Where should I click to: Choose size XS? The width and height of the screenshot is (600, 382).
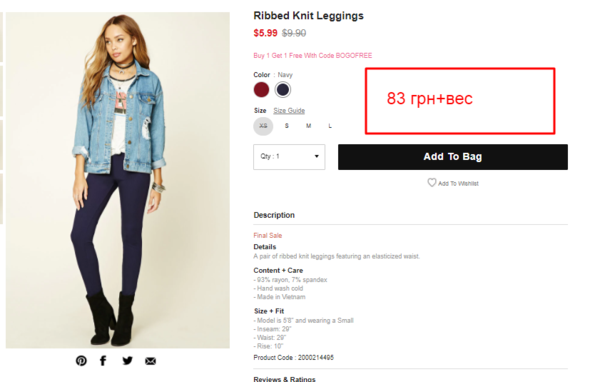coord(263,126)
